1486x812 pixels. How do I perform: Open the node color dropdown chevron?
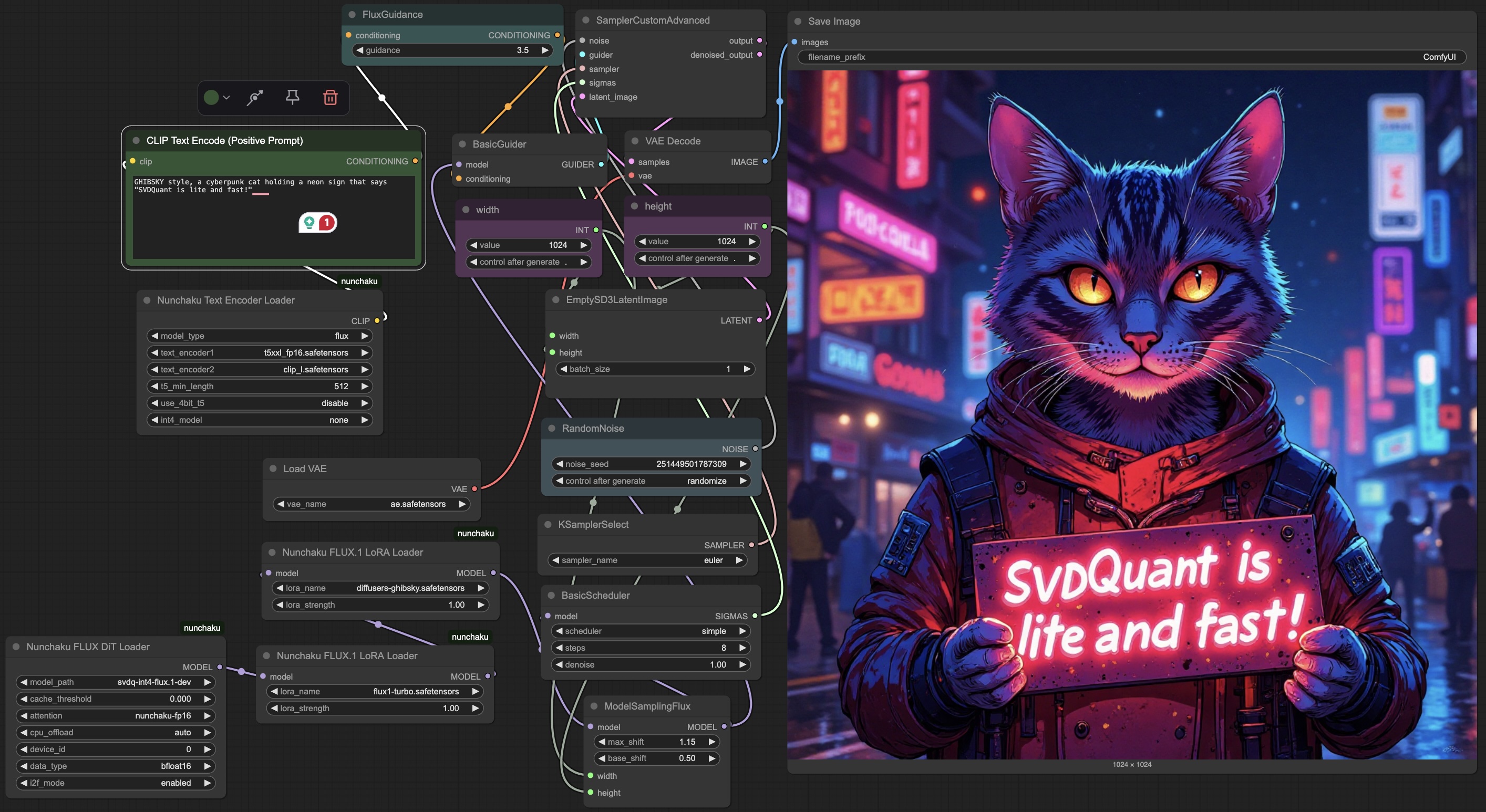tap(226, 98)
